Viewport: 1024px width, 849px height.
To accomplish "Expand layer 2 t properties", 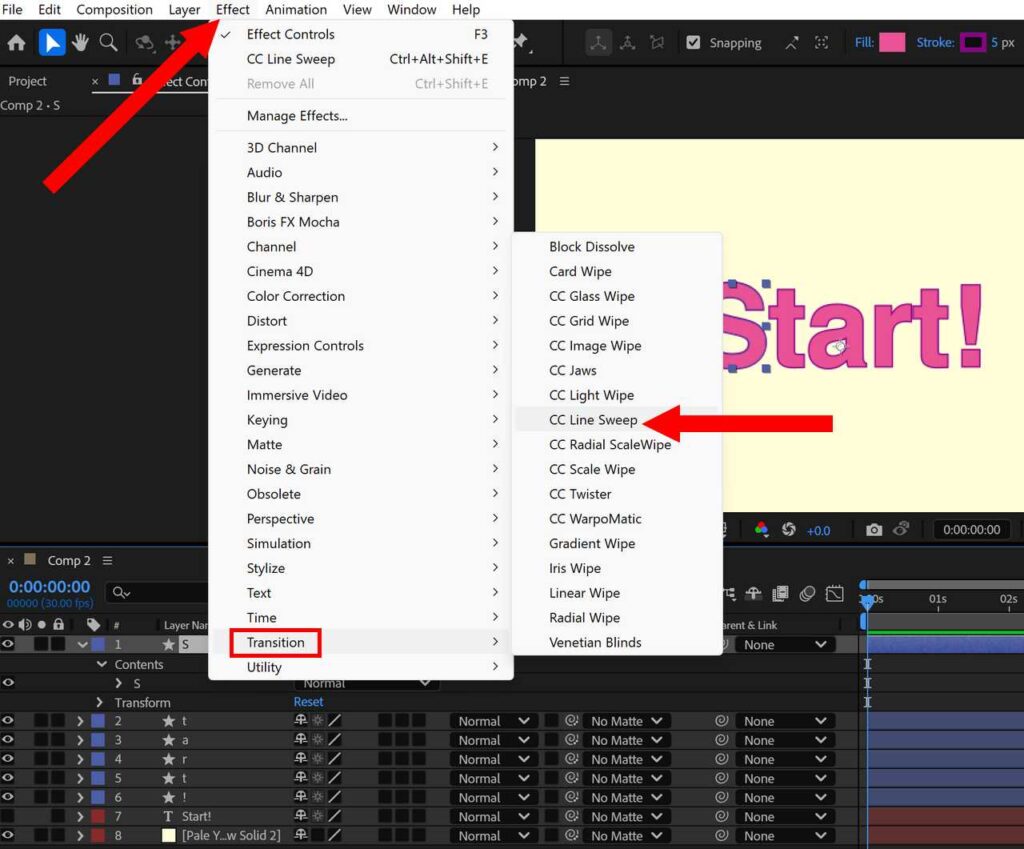I will (x=80, y=721).
